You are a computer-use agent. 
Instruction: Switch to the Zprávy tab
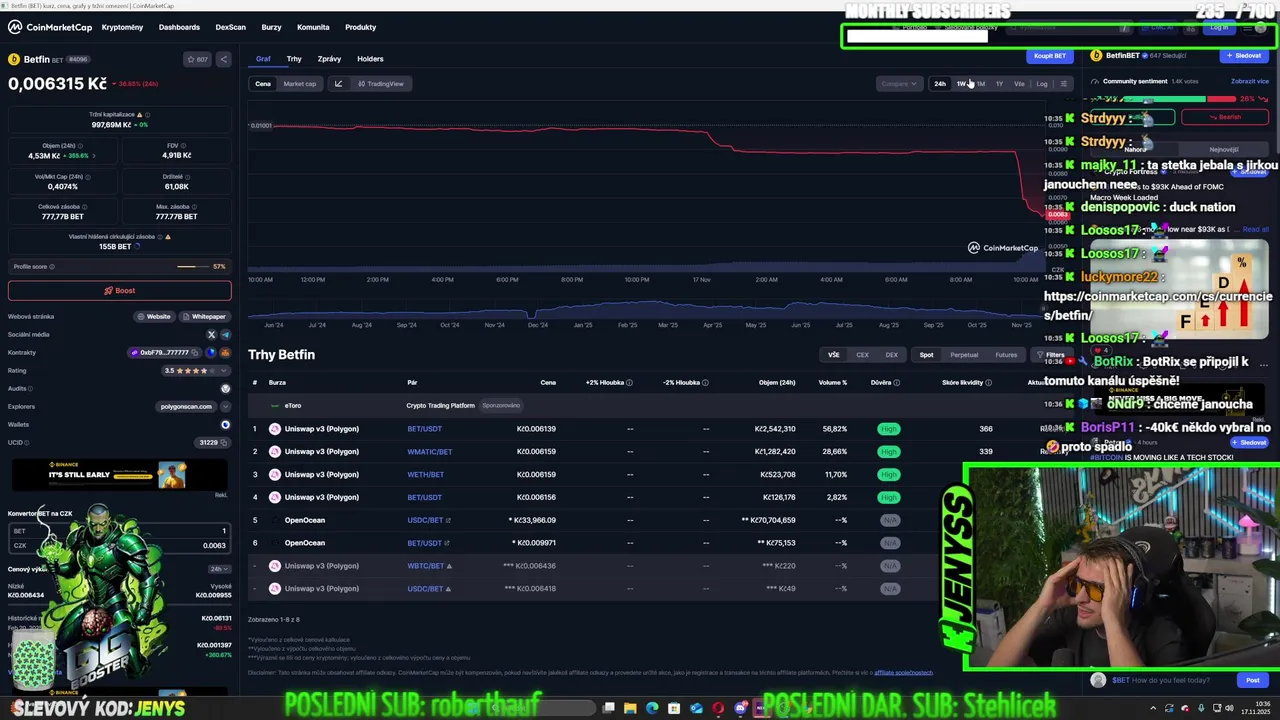329,59
